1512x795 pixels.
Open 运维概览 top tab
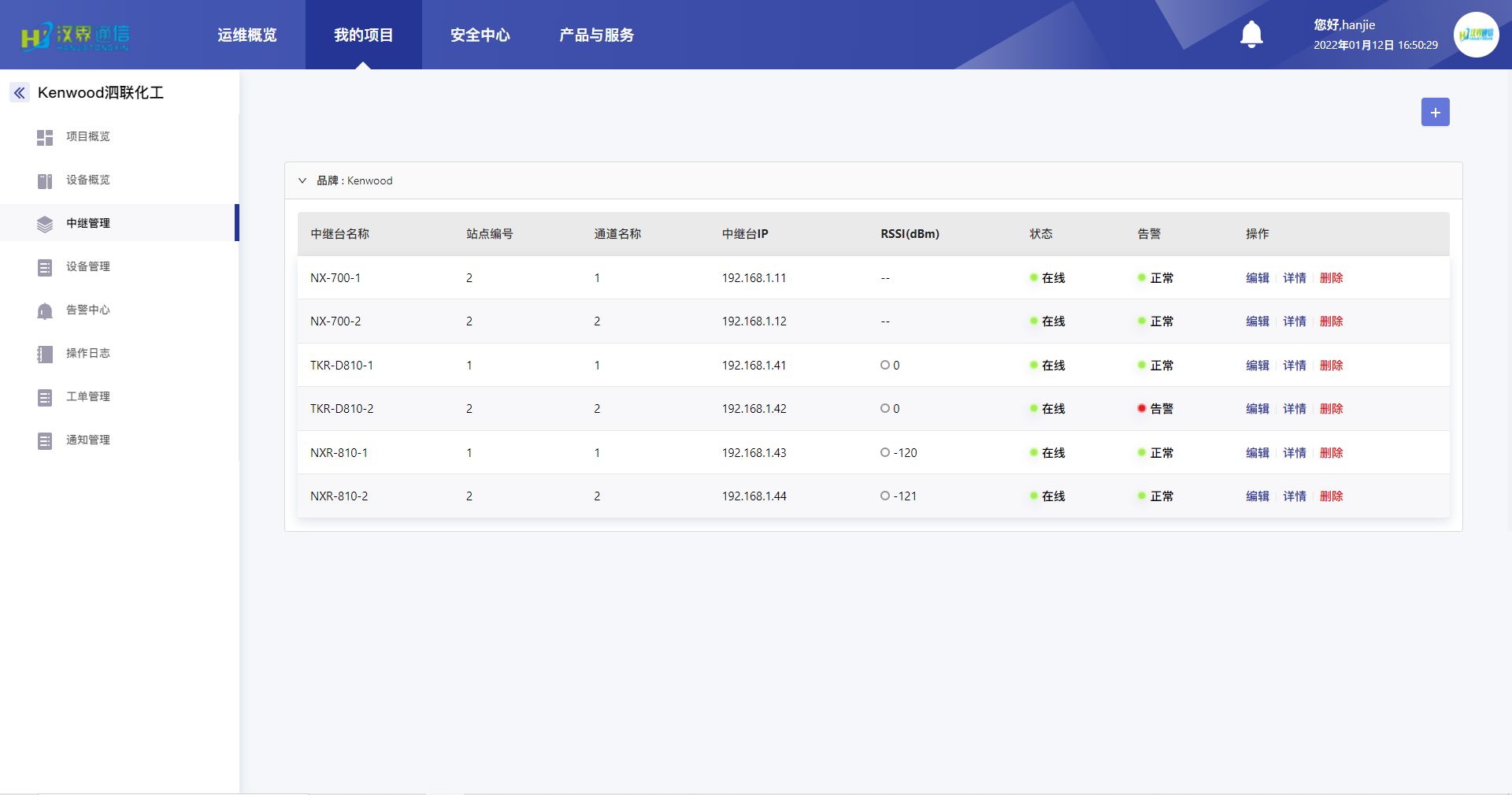point(247,35)
